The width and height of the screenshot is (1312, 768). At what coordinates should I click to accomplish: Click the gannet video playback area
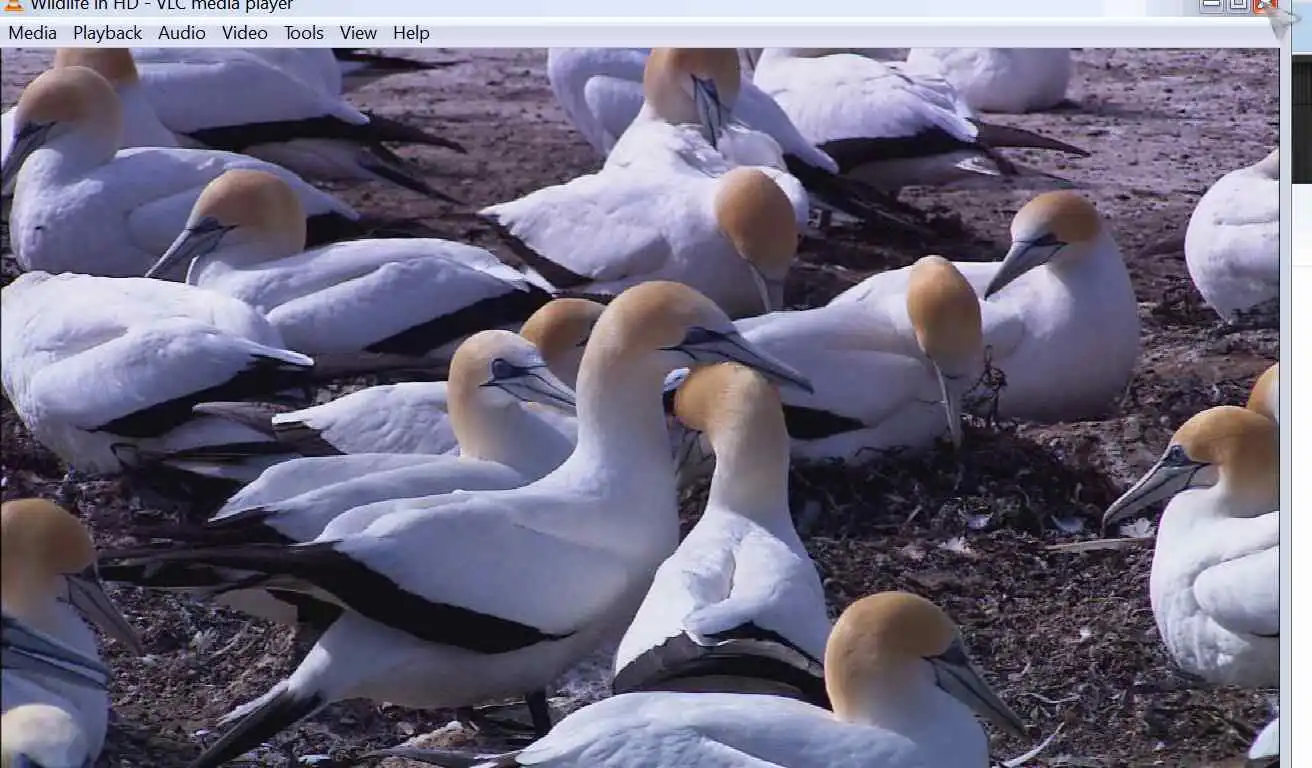pyautogui.click(x=640, y=408)
